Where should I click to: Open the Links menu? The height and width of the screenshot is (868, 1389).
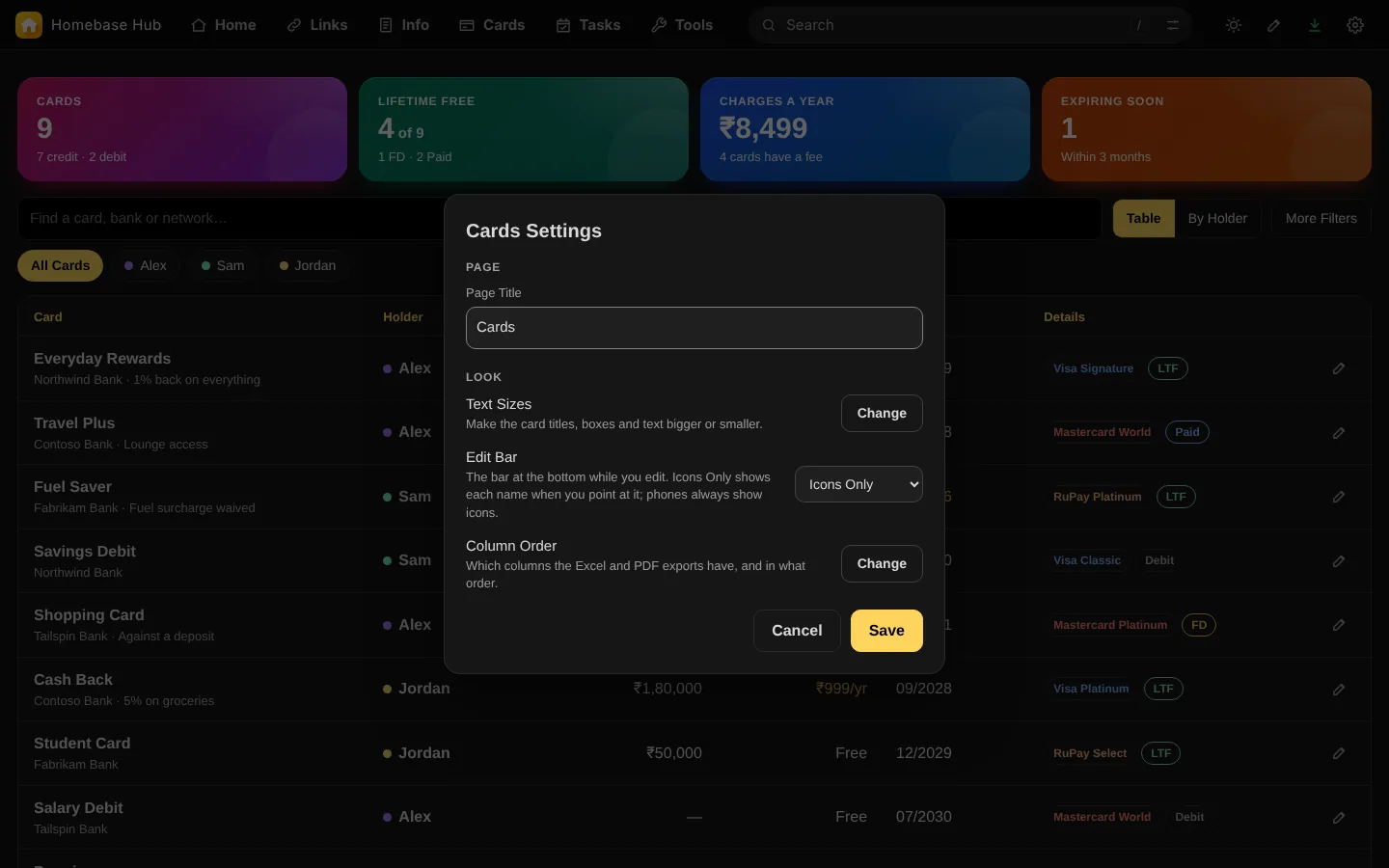317,25
